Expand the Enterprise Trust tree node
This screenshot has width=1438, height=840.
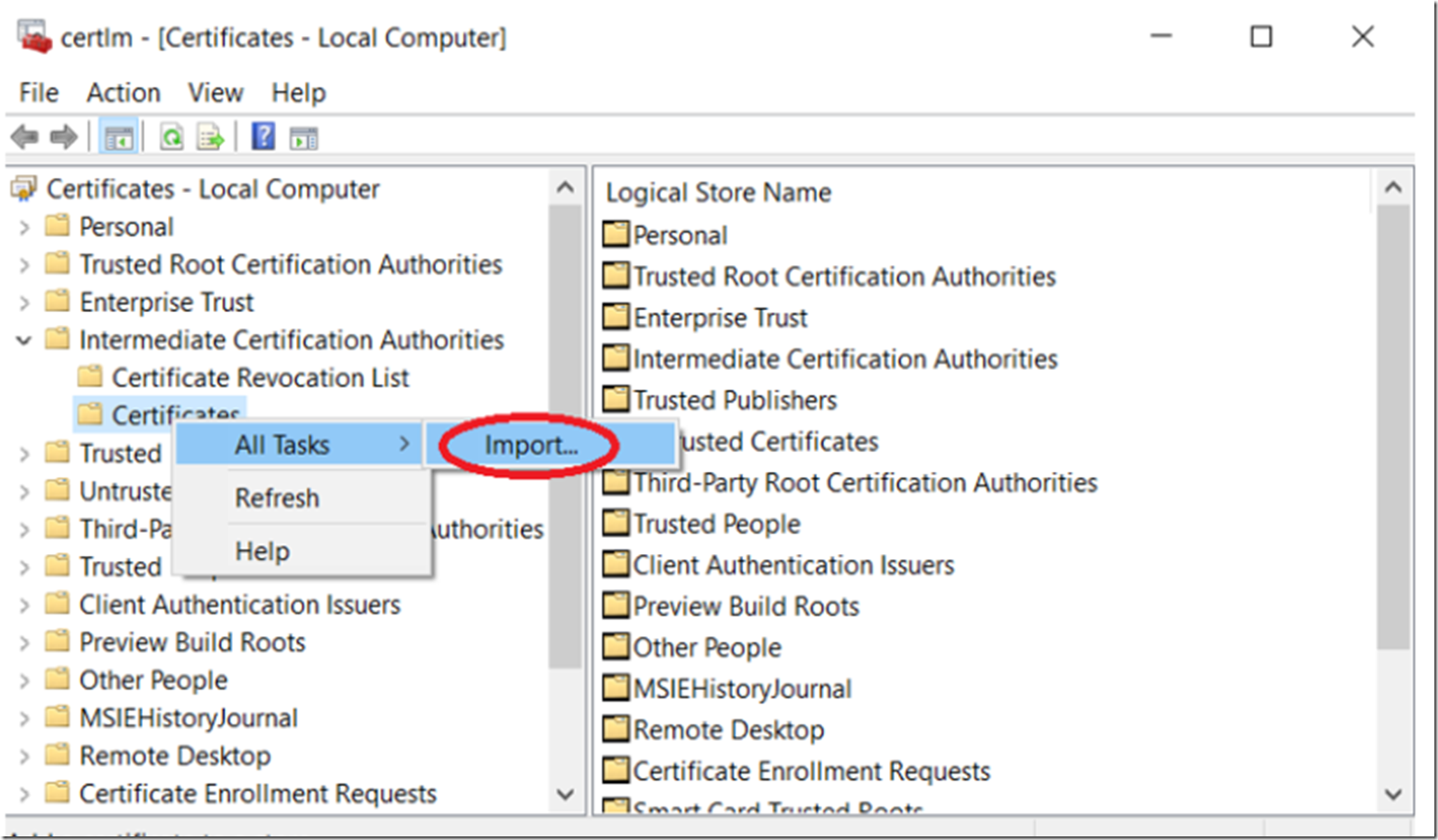tap(24, 303)
